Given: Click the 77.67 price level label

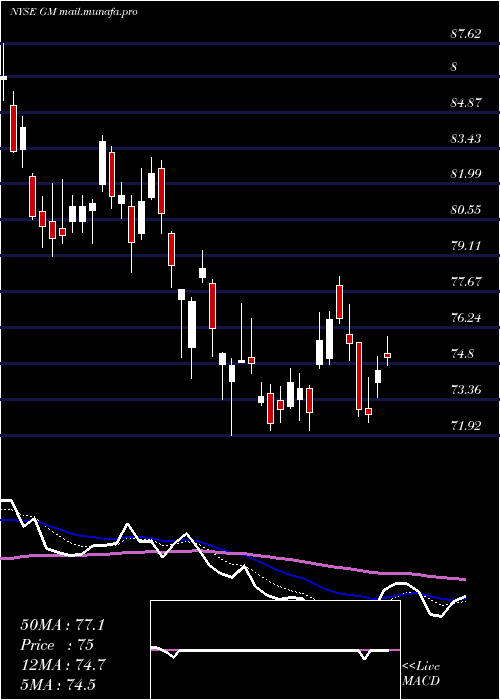Looking at the screenshot, I should tap(466, 282).
